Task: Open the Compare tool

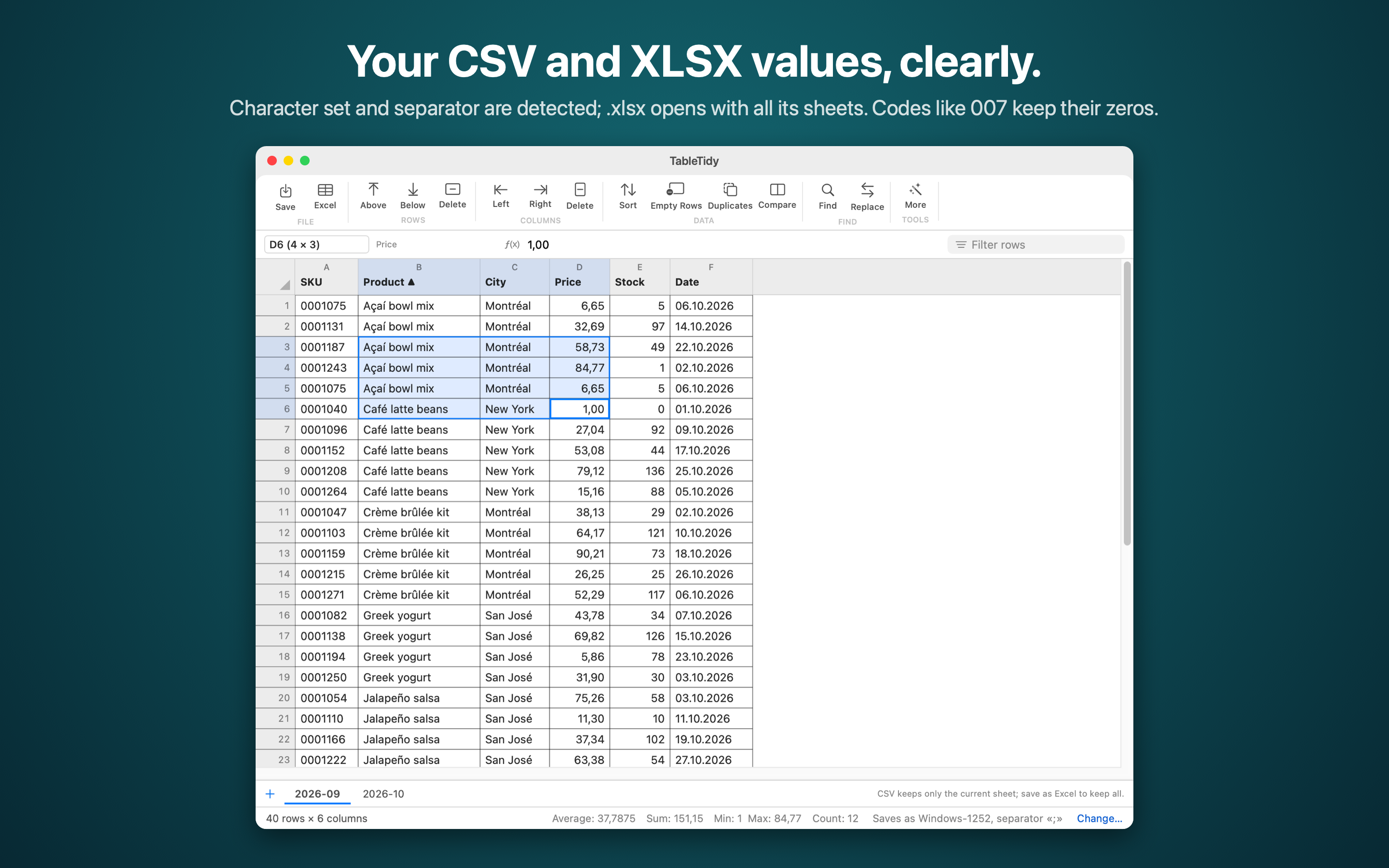Action: (x=777, y=196)
